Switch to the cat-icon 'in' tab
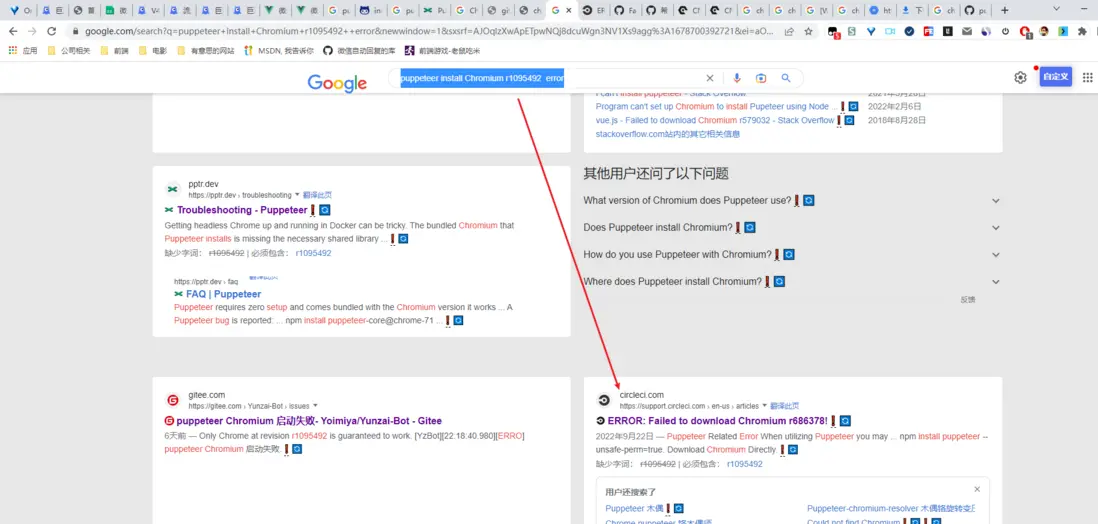 (x=372, y=11)
